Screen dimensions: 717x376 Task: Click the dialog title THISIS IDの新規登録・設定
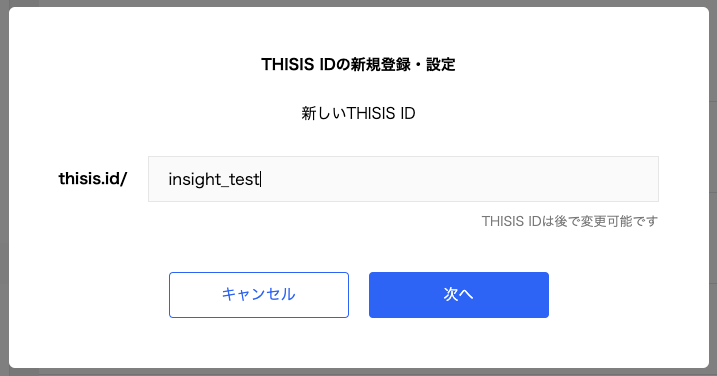[x=358, y=64]
